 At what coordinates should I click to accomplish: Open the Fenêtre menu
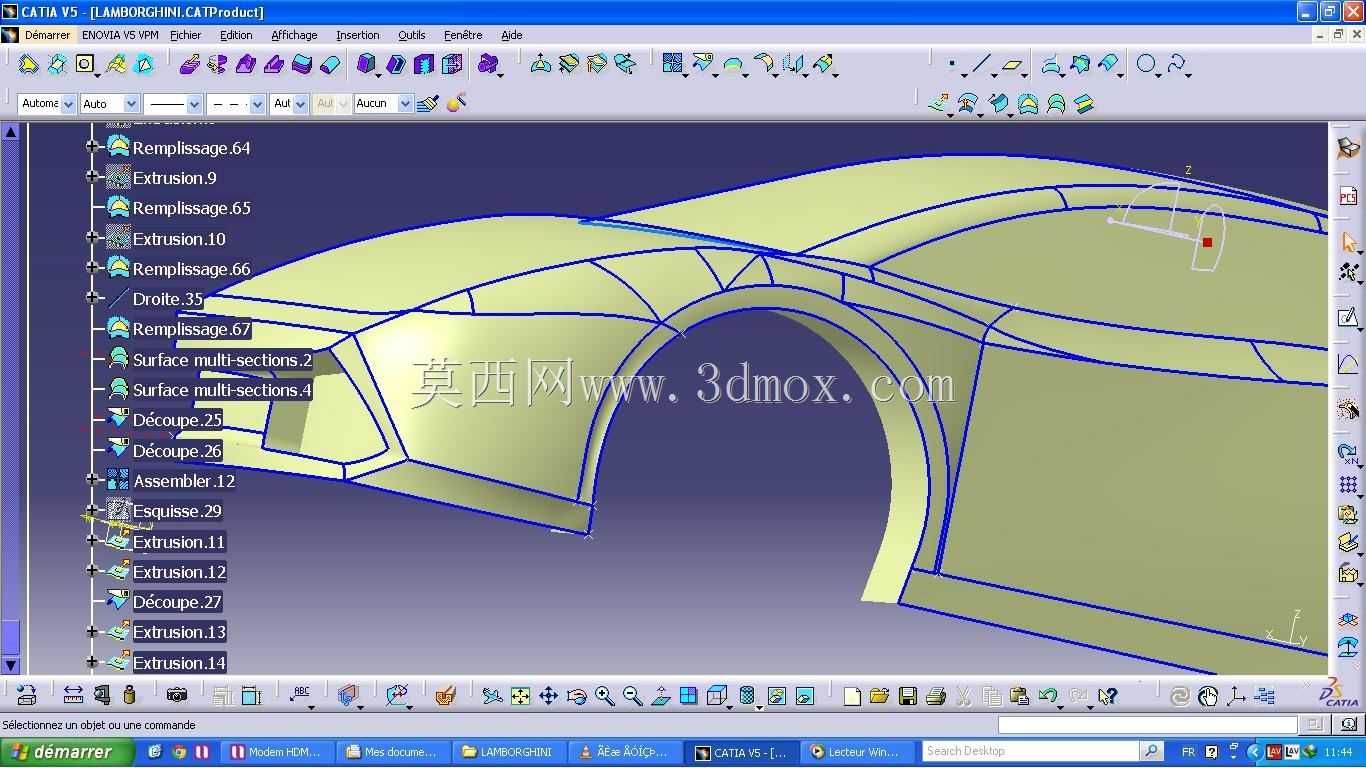(463, 35)
